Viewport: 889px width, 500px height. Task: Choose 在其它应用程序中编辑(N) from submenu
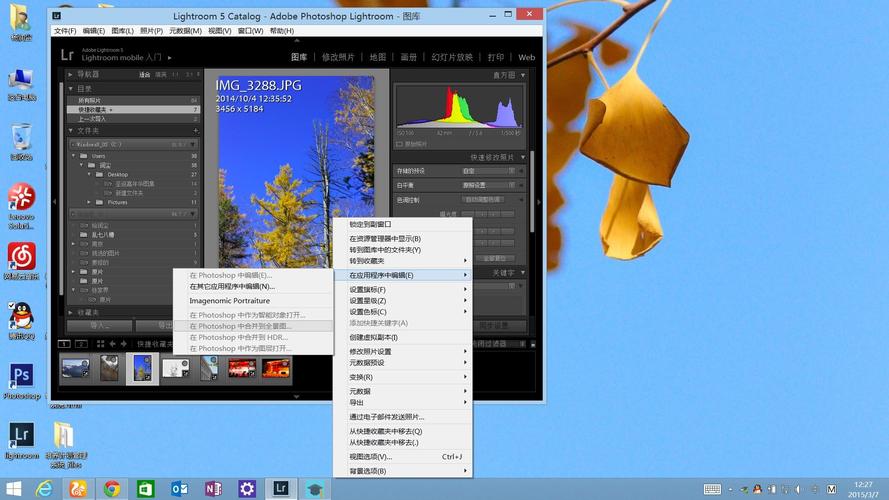coord(253,287)
